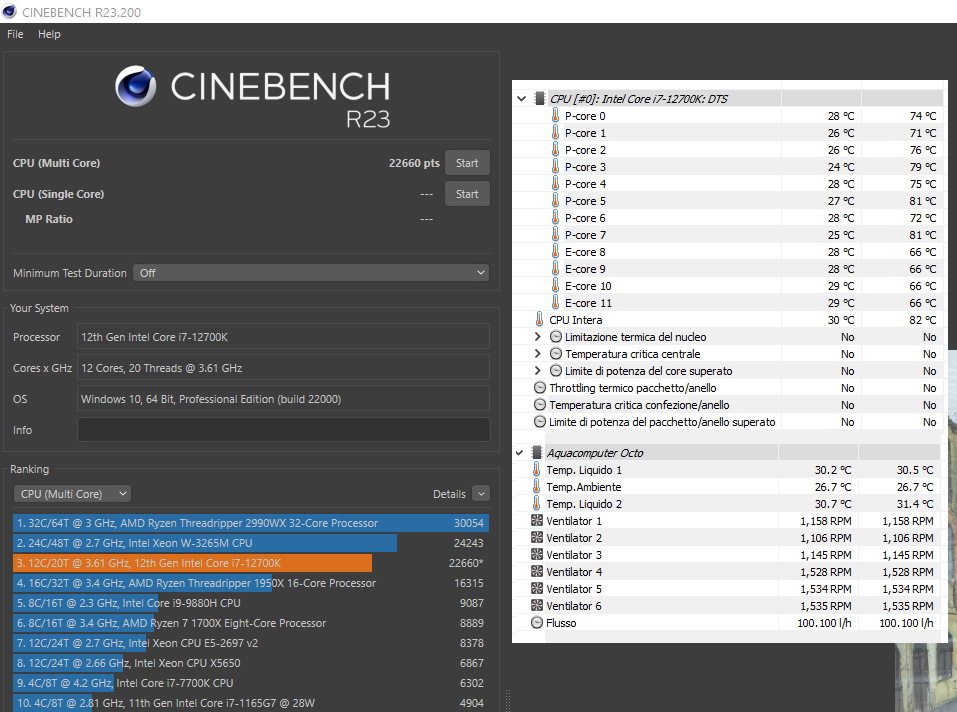
Task: Open the CPU (Multi Core) ranking dropdown
Action: 72,494
